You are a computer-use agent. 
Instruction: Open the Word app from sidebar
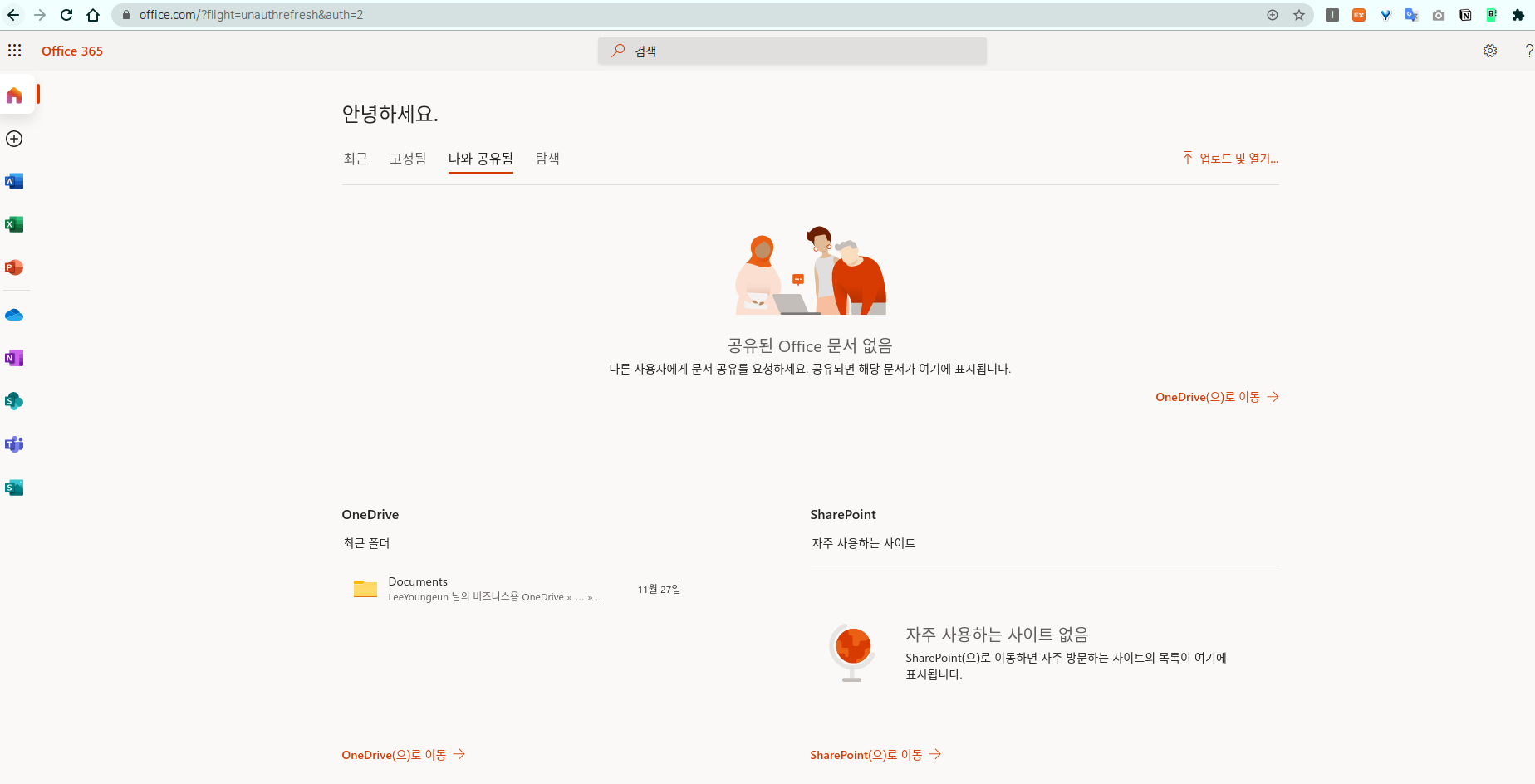click(x=14, y=181)
